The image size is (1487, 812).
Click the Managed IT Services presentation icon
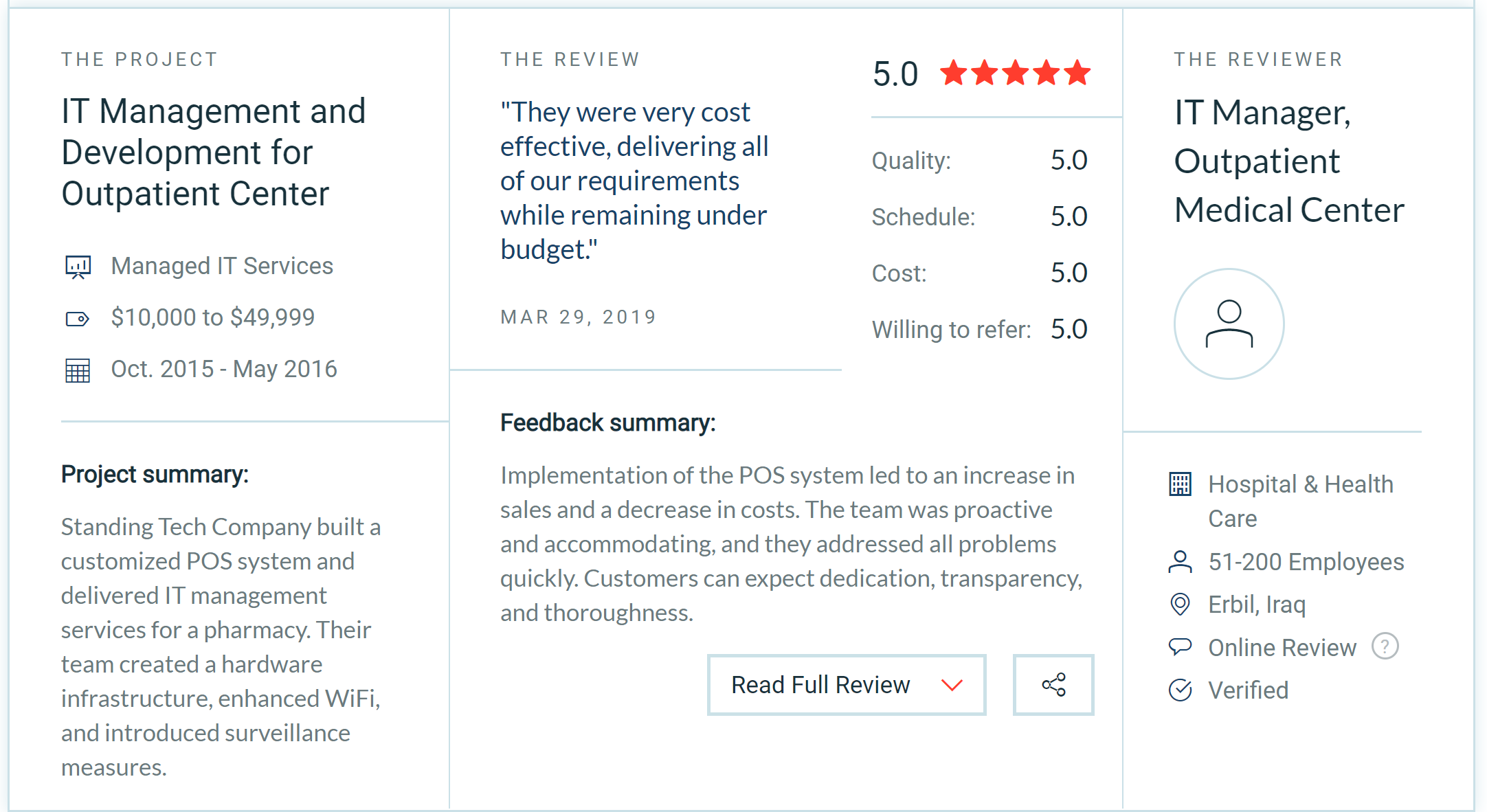point(78,267)
